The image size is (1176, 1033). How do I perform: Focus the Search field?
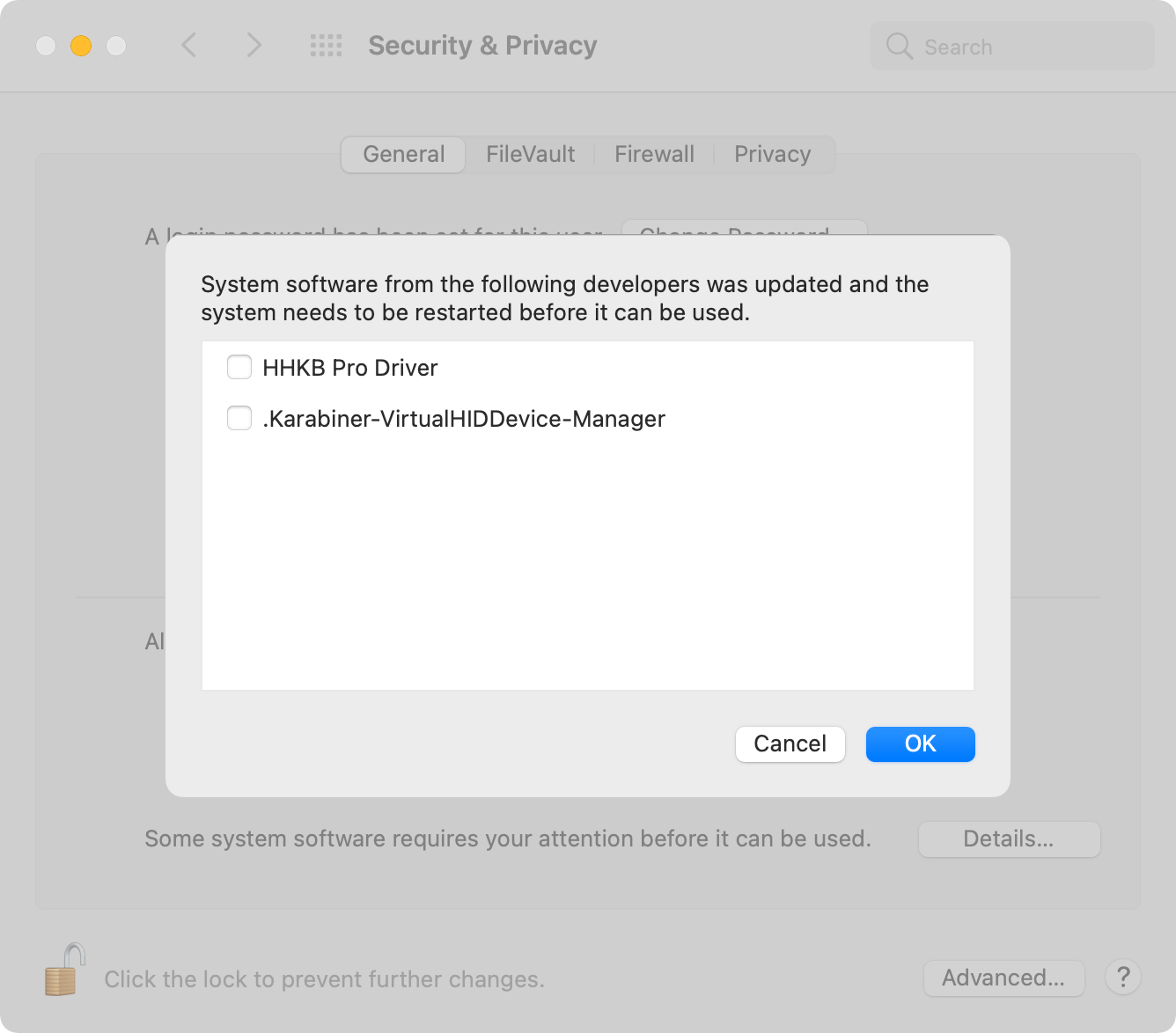click(x=1012, y=47)
